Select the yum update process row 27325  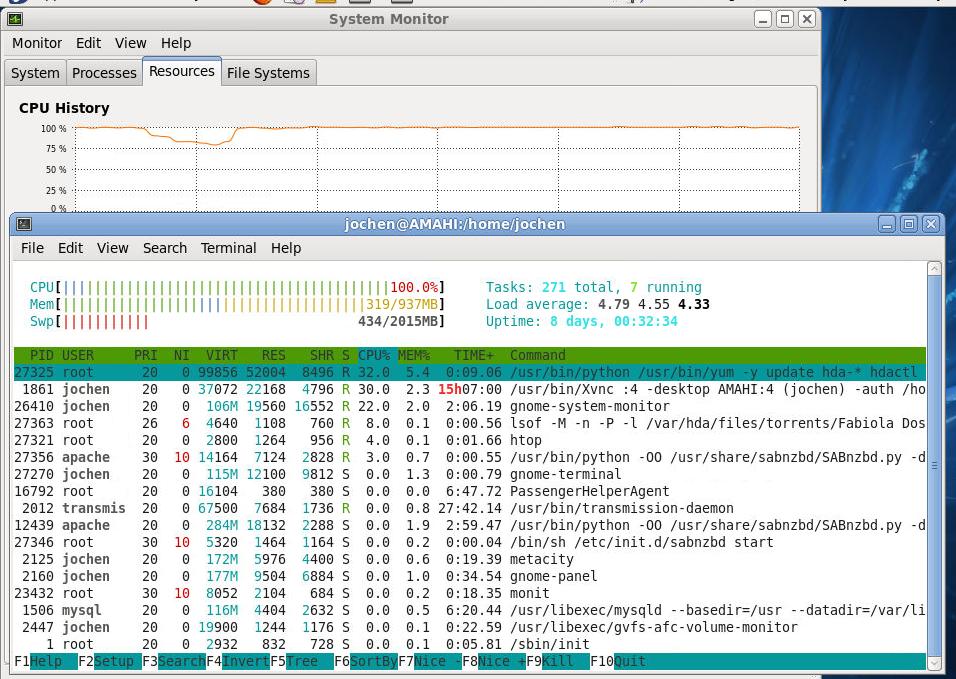pyautogui.click(x=469, y=372)
